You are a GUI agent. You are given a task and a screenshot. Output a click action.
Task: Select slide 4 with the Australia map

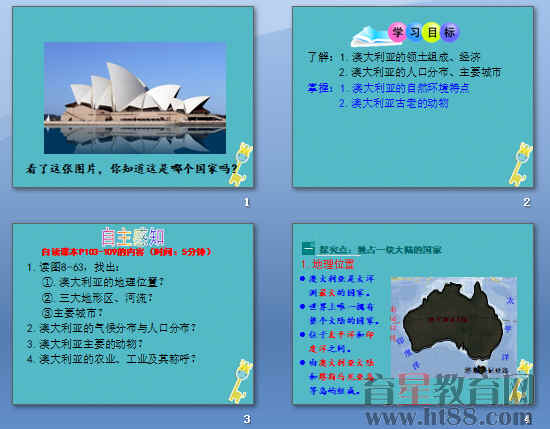413,314
